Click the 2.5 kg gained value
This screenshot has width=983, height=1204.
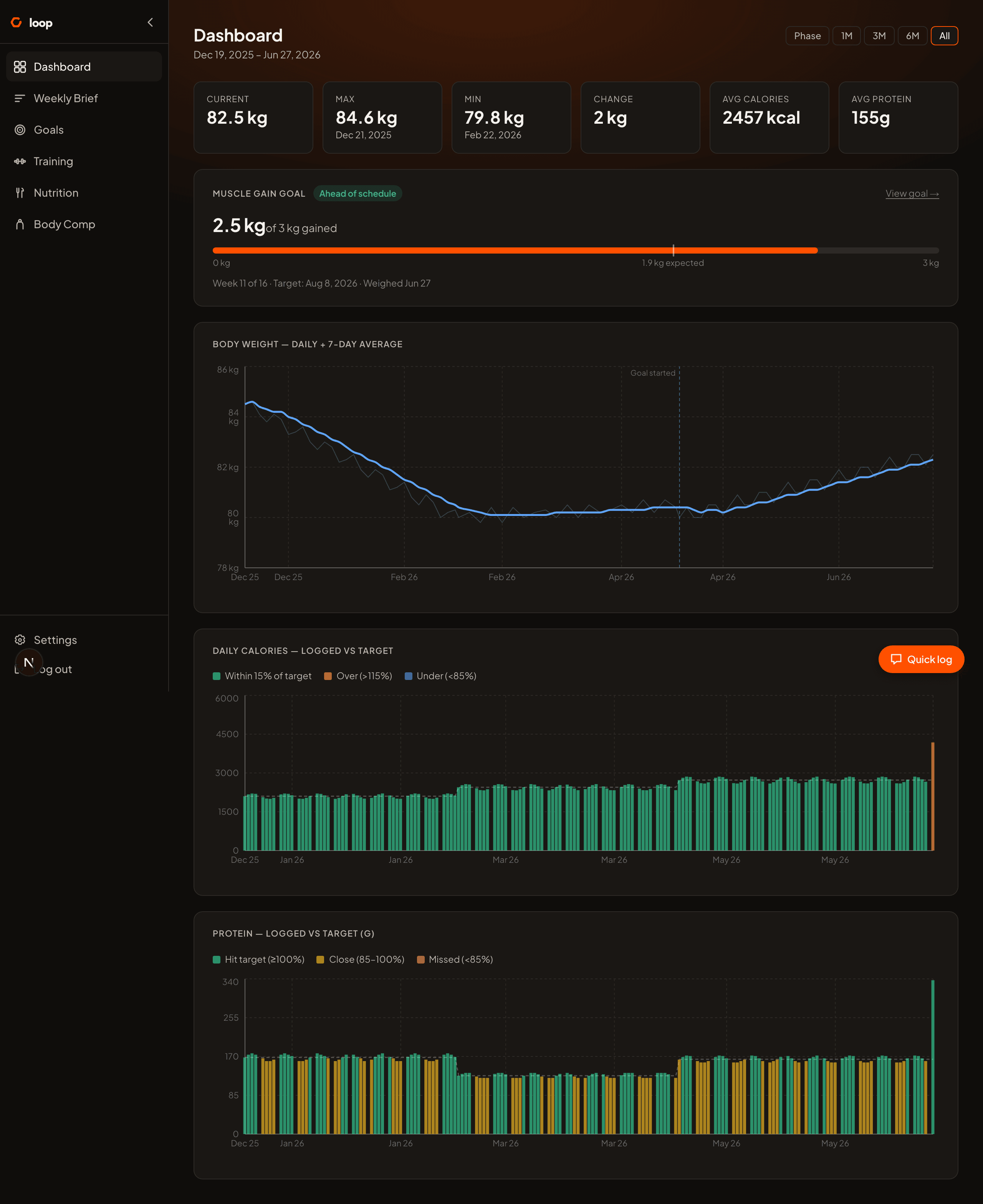[x=239, y=226]
